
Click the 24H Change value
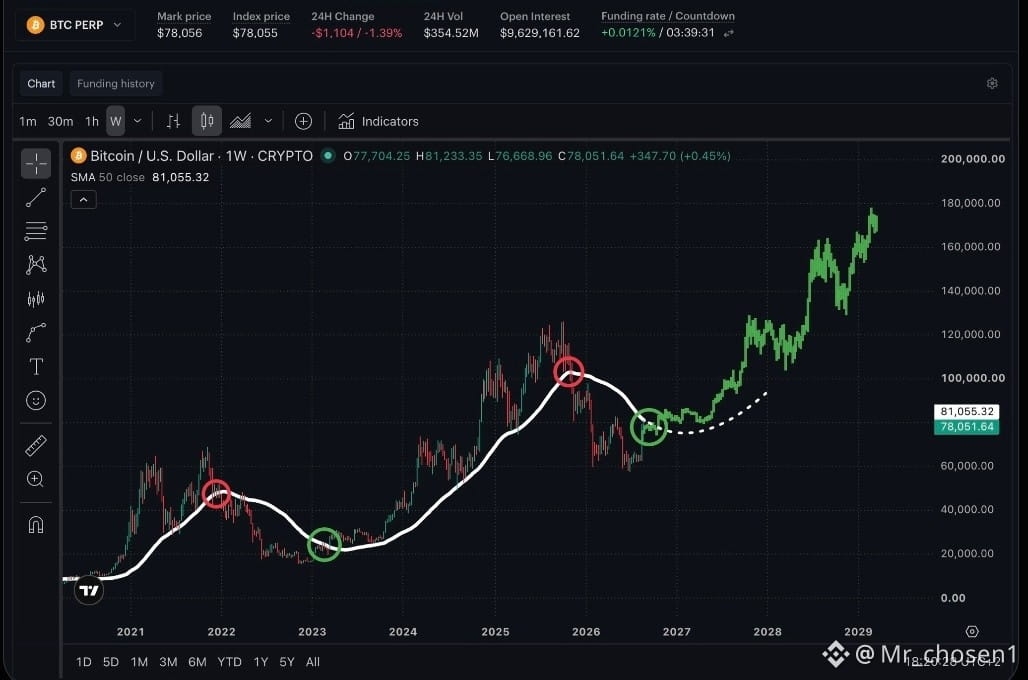coord(357,33)
